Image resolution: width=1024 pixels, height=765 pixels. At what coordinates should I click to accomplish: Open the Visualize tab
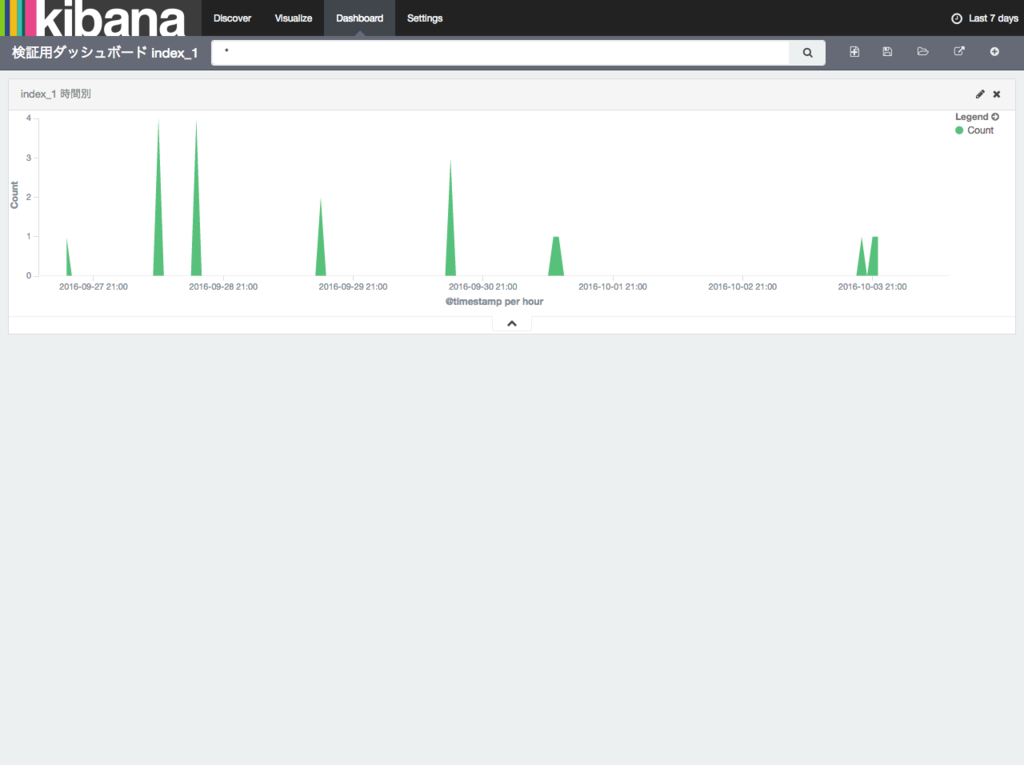coord(293,18)
